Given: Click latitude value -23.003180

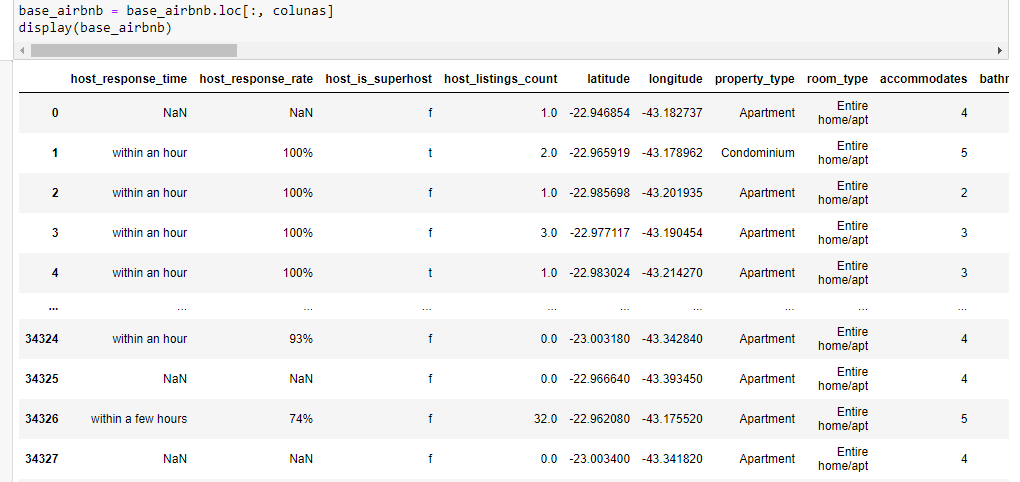Looking at the screenshot, I should tap(599, 339).
